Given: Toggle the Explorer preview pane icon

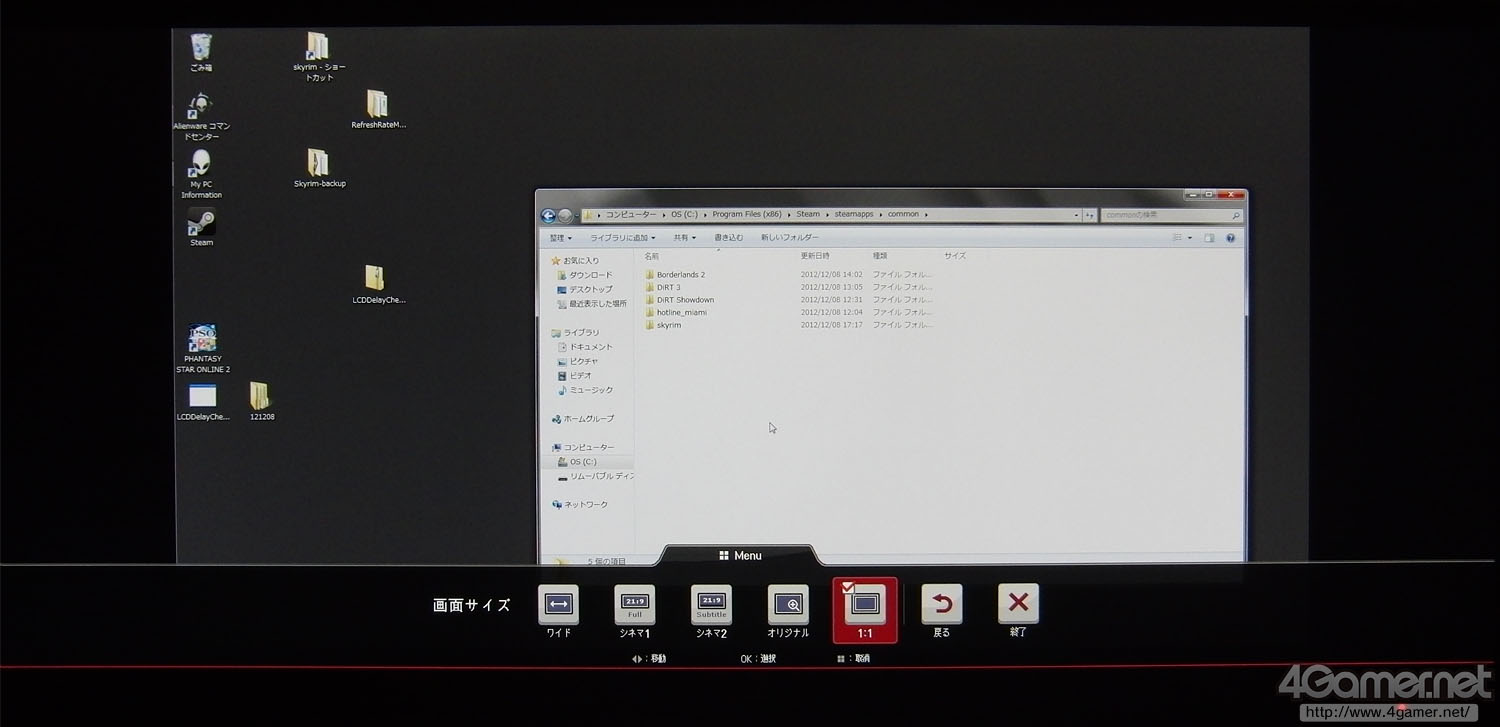Looking at the screenshot, I should pyautogui.click(x=1209, y=238).
